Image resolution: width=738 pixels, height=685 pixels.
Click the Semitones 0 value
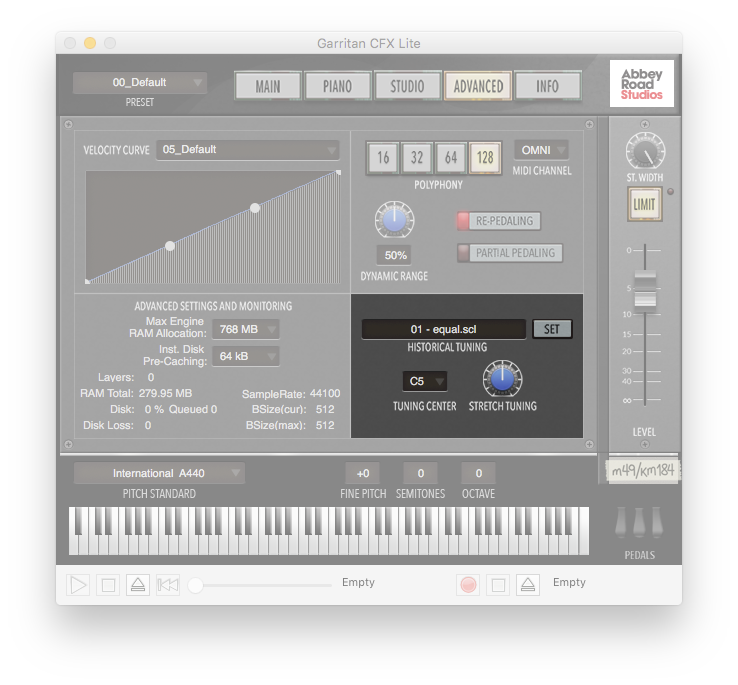pos(420,473)
